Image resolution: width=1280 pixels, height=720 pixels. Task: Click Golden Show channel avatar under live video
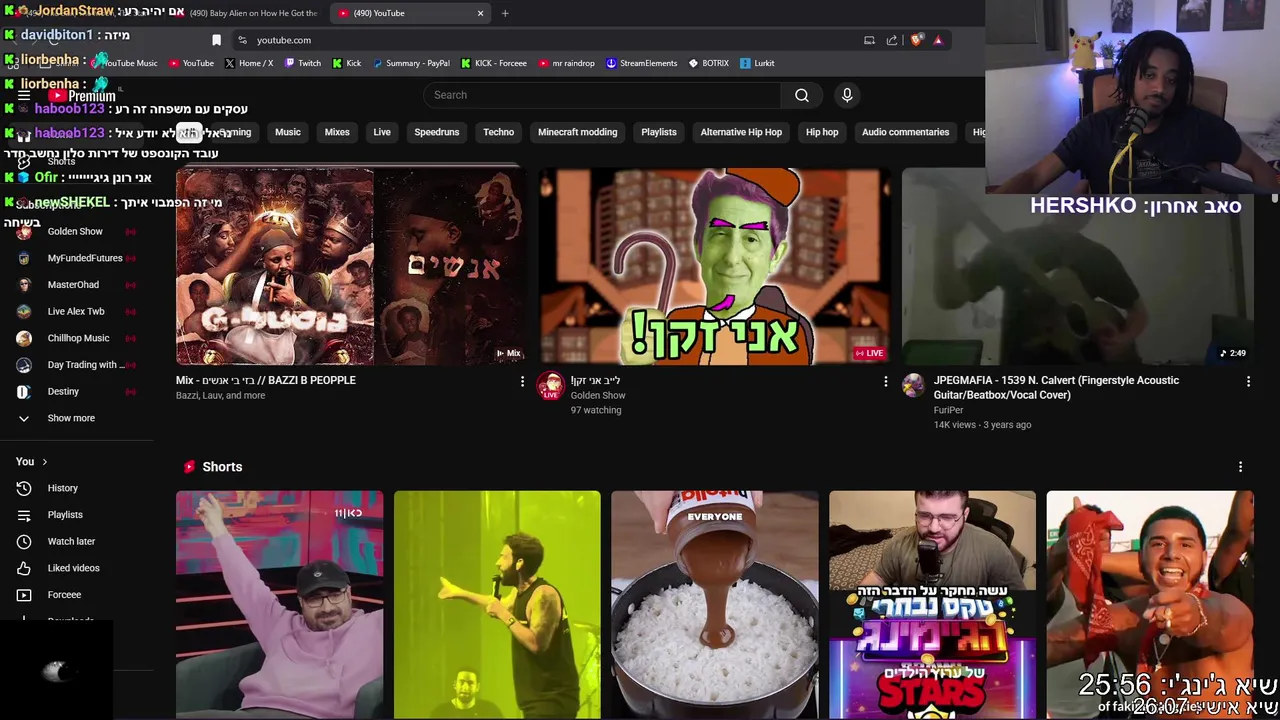click(x=551, y=386)
